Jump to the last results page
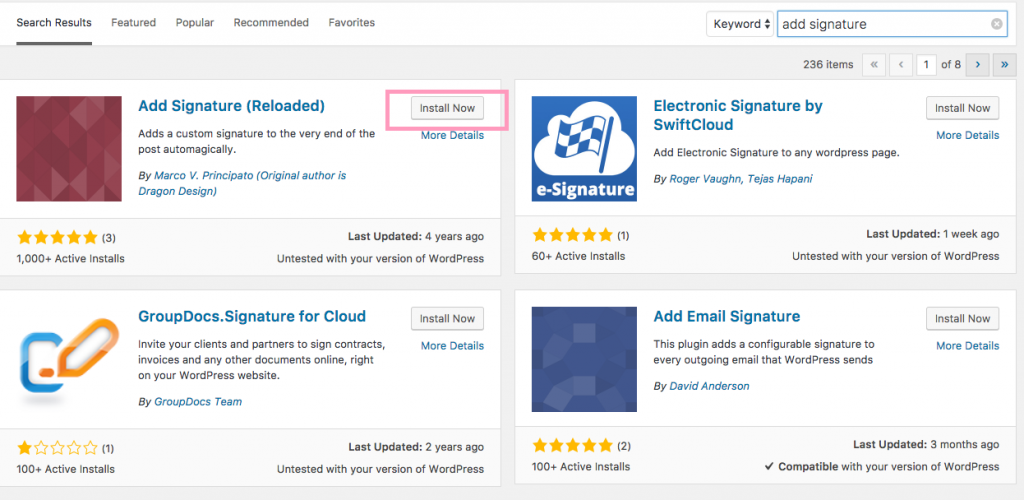 [x=1004, y=64]
